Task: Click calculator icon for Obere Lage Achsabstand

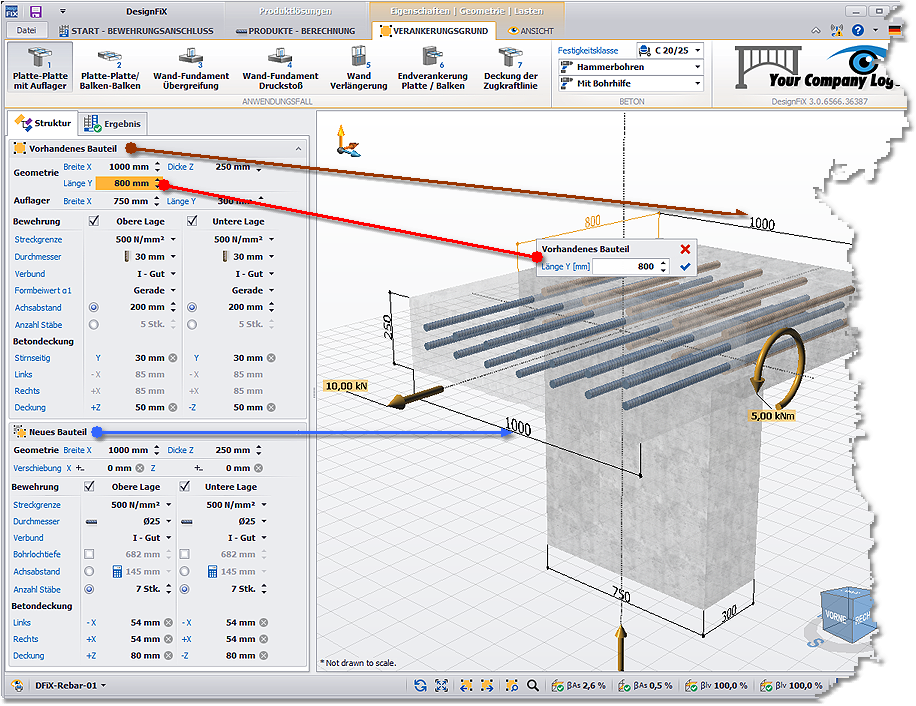Action: 117,572
